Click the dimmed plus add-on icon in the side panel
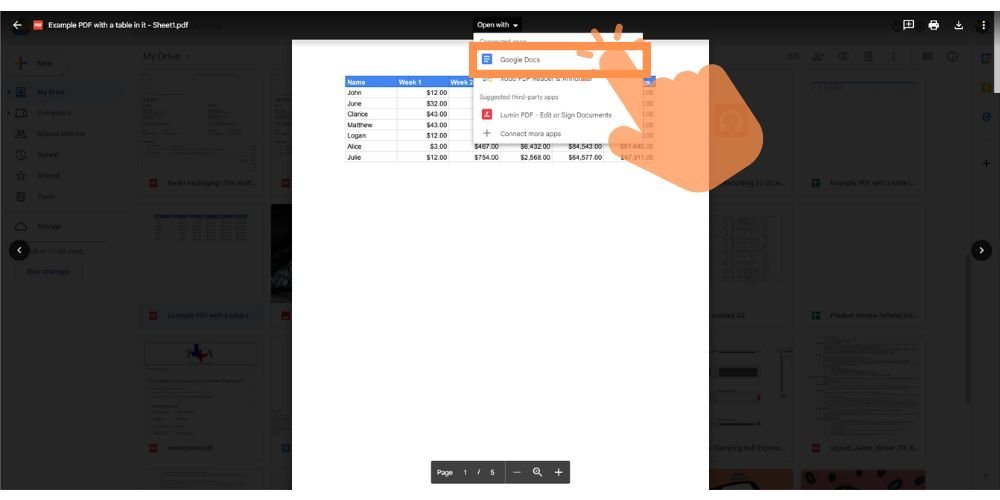The height and width of the screenshot is (500, 1000). (986, 163)
